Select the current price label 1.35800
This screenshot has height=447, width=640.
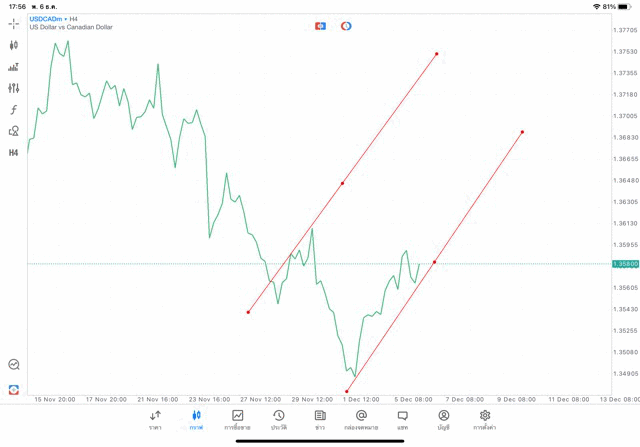pyautogui.click(x=625, y=264)
